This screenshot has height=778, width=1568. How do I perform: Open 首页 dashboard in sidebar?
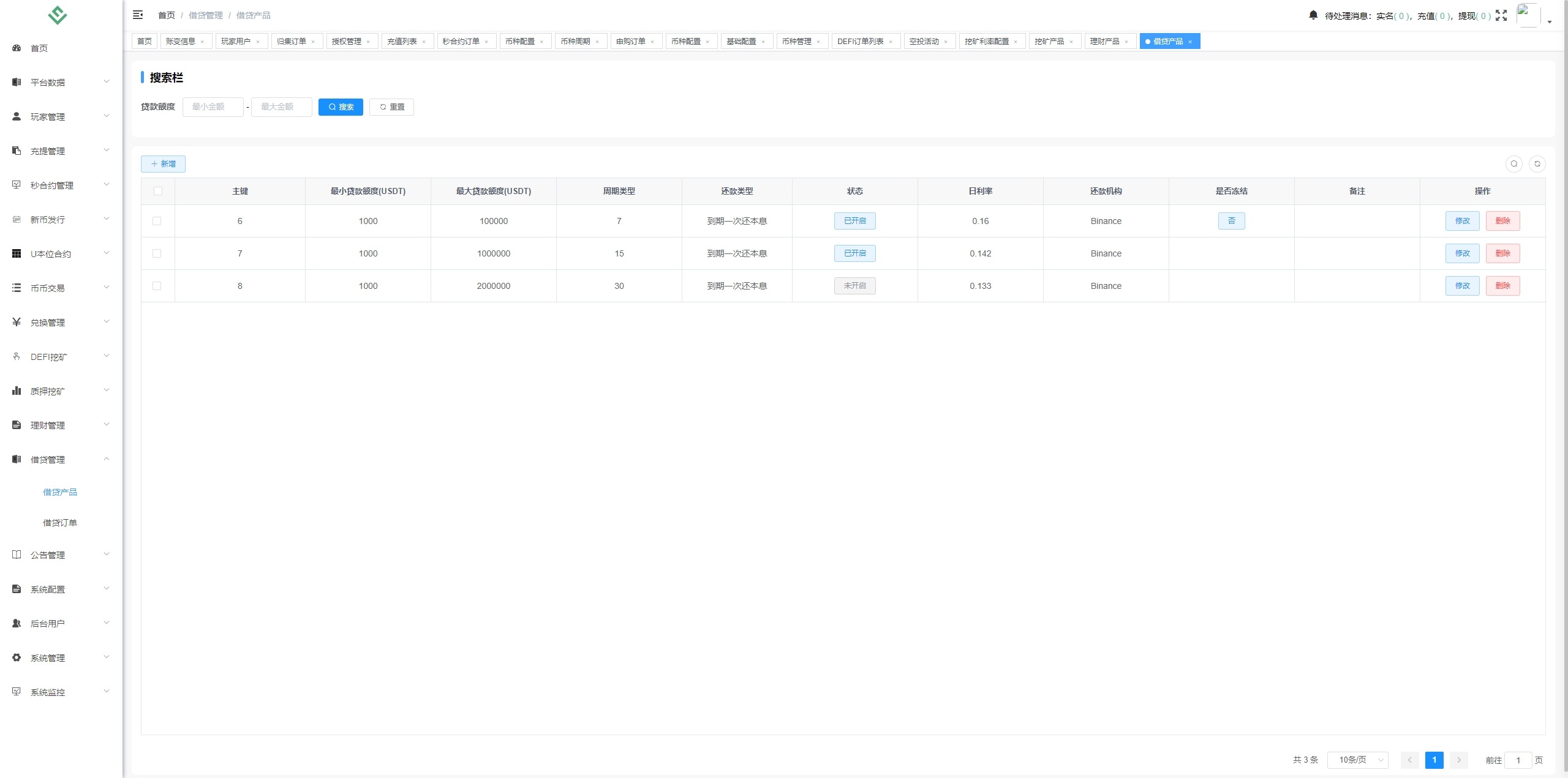pyautogui.click(x=39, y=48)
